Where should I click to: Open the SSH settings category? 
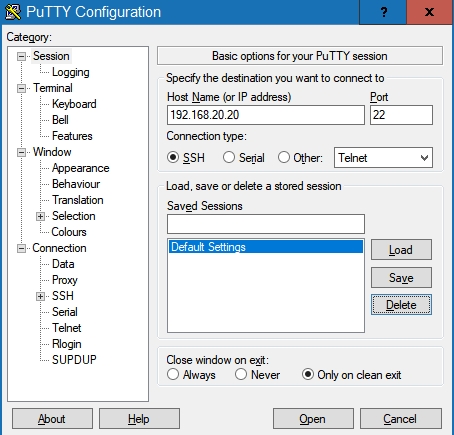coord(63,296)
